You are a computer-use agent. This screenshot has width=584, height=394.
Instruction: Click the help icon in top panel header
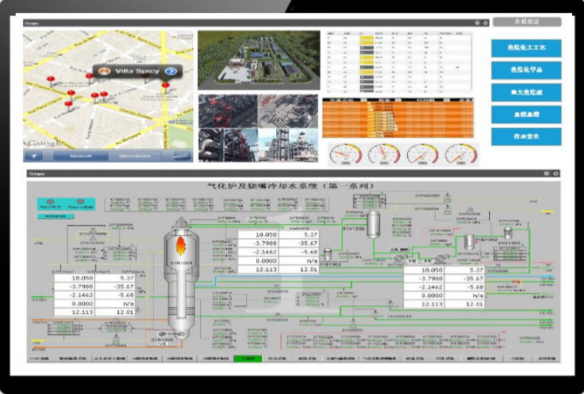pyautogui.click(x=477, y=23)
